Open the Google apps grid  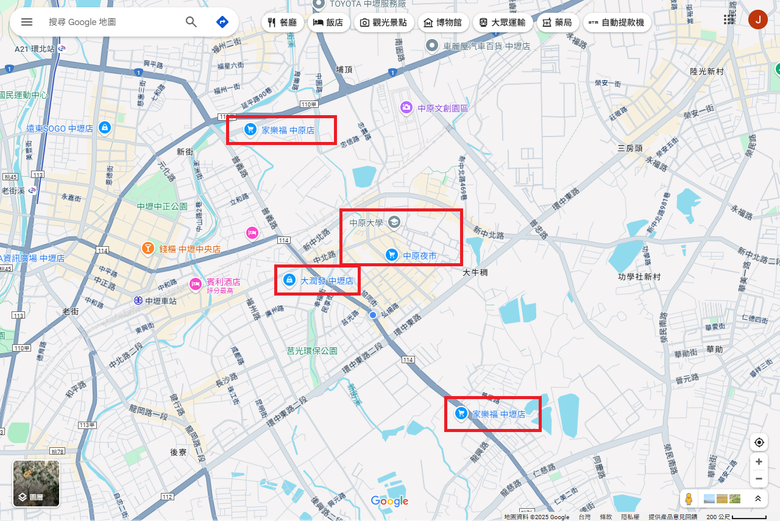(729, 19)
